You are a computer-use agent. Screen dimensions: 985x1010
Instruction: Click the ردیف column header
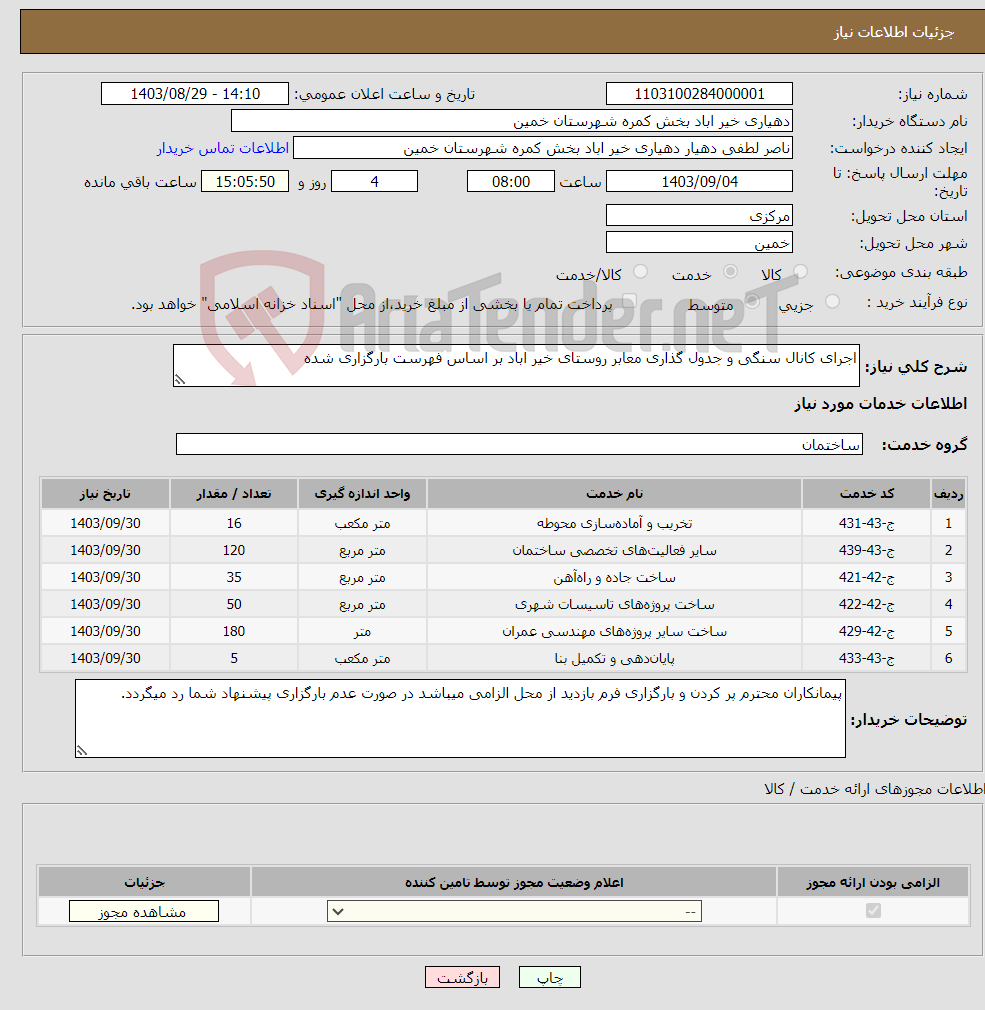(x=948, y=493)
